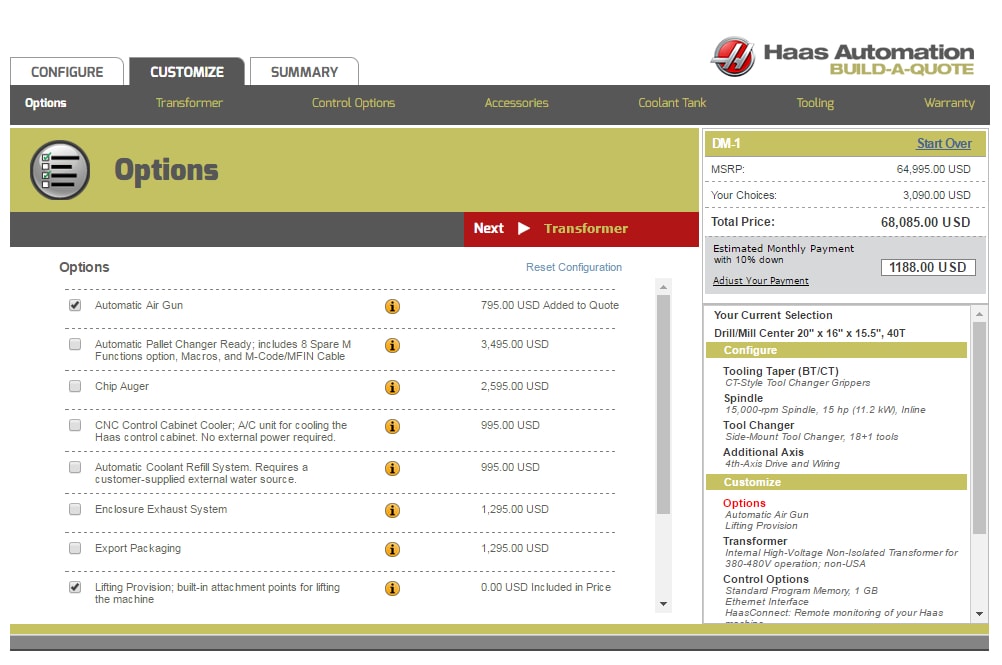Click Next Transformer button
The width and height of the screenshot is (1002, 665).
(x=582, y=229)
